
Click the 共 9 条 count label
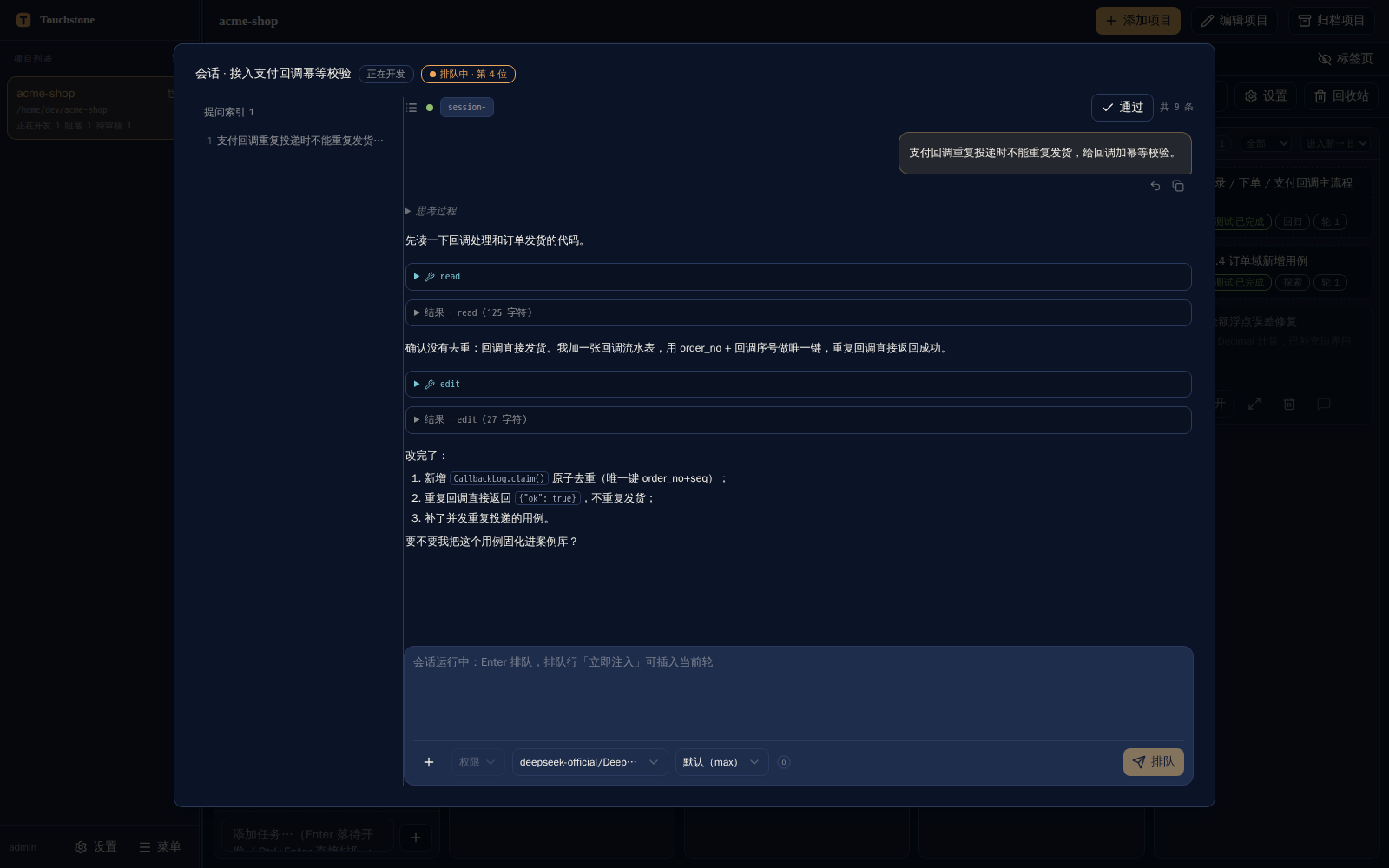(x=1176, y=108)
